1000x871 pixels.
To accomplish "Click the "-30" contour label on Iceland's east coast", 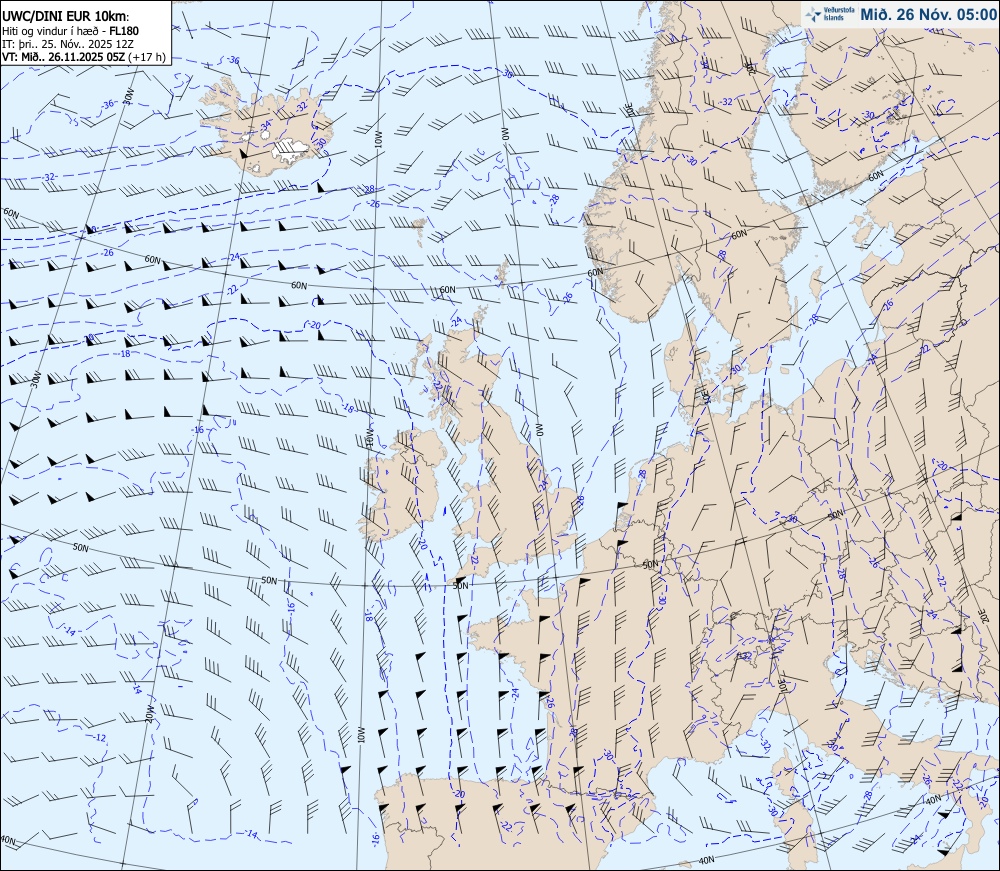I will pyautogui.click(x=321, y=142).
